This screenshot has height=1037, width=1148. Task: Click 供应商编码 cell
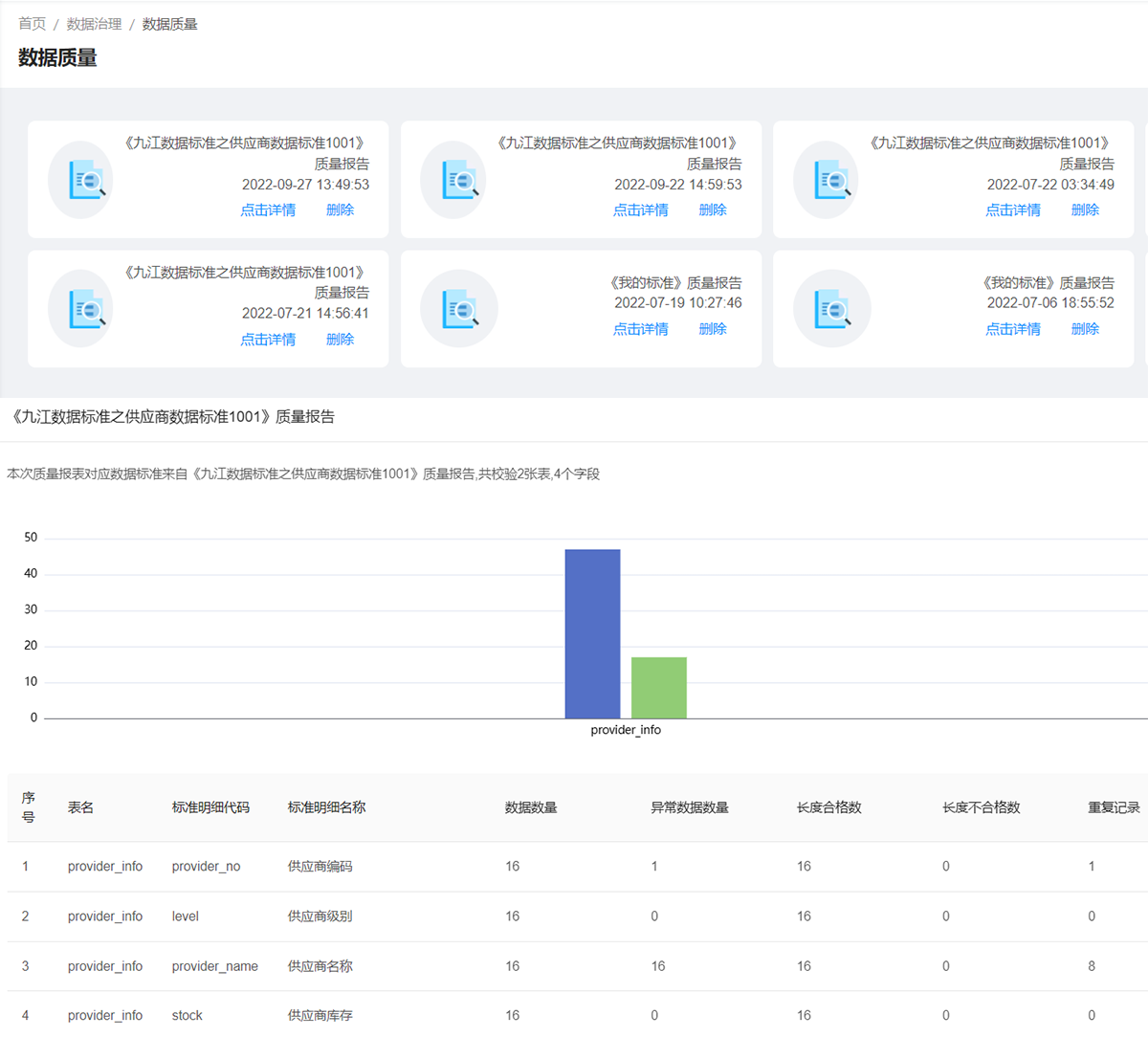(320, 867)
